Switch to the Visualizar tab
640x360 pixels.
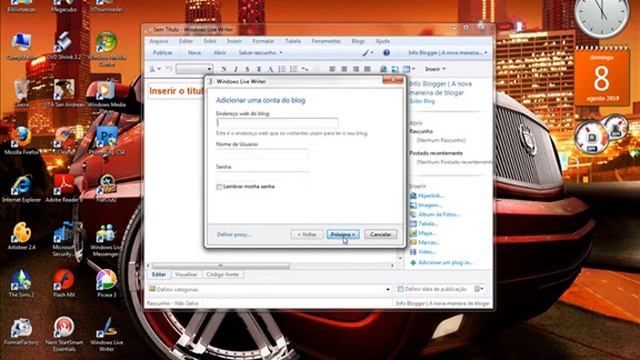tap(186, 274)
